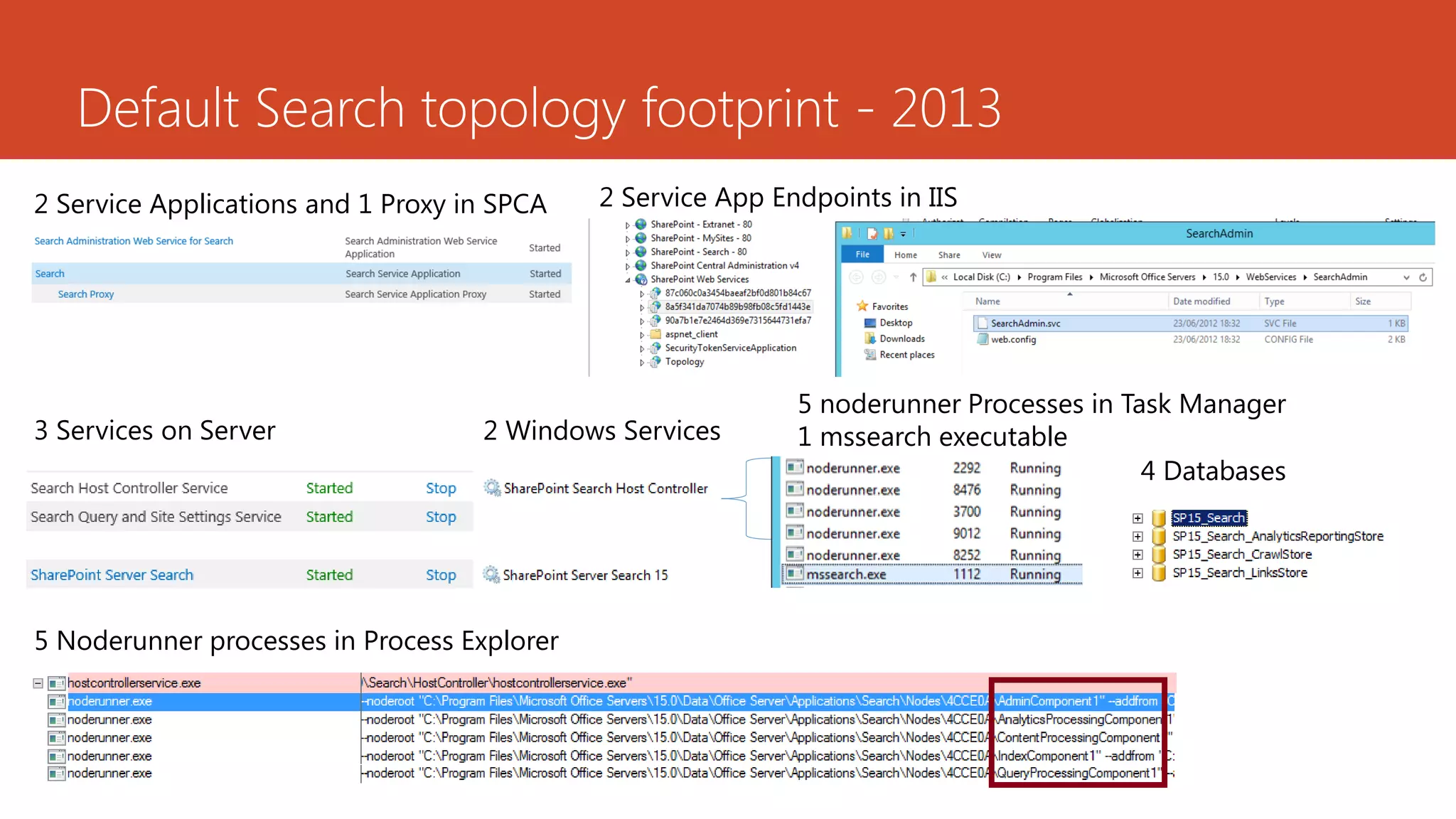Image resolution: width=1456 pixels, height=819 pixels.
Task: Open the Search Proxy link
Action: click(x=86, y=294)
